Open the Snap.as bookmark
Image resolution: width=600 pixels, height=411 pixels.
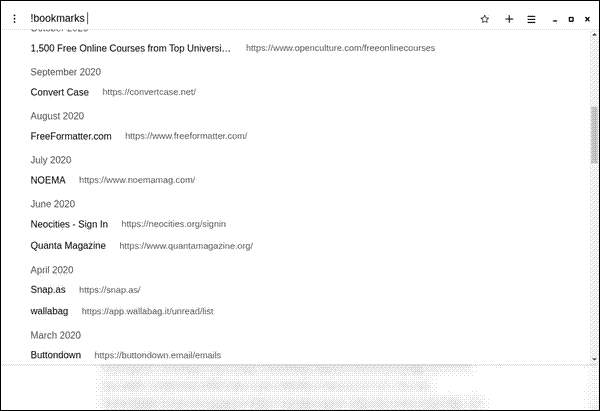48,290
